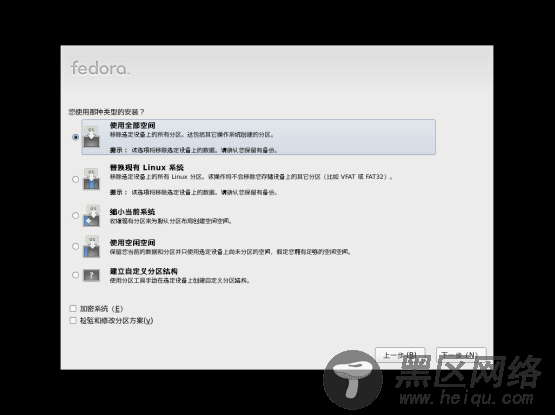The image size is (555, 415).
Task: Click the 使用全部空间 disk icon
Action: pyautogui.click(x=91, y=136)
